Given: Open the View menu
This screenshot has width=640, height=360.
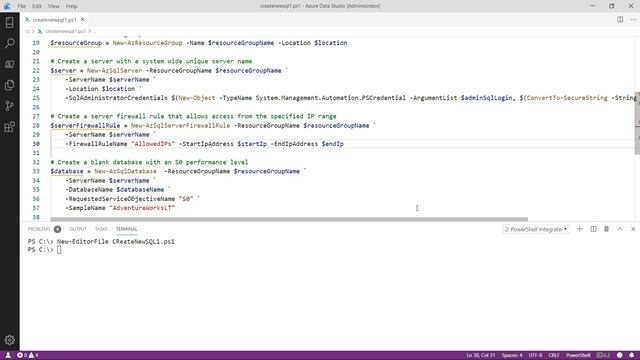Looking at the screenshot, I should pyautogui.click(x=53, y=6).
